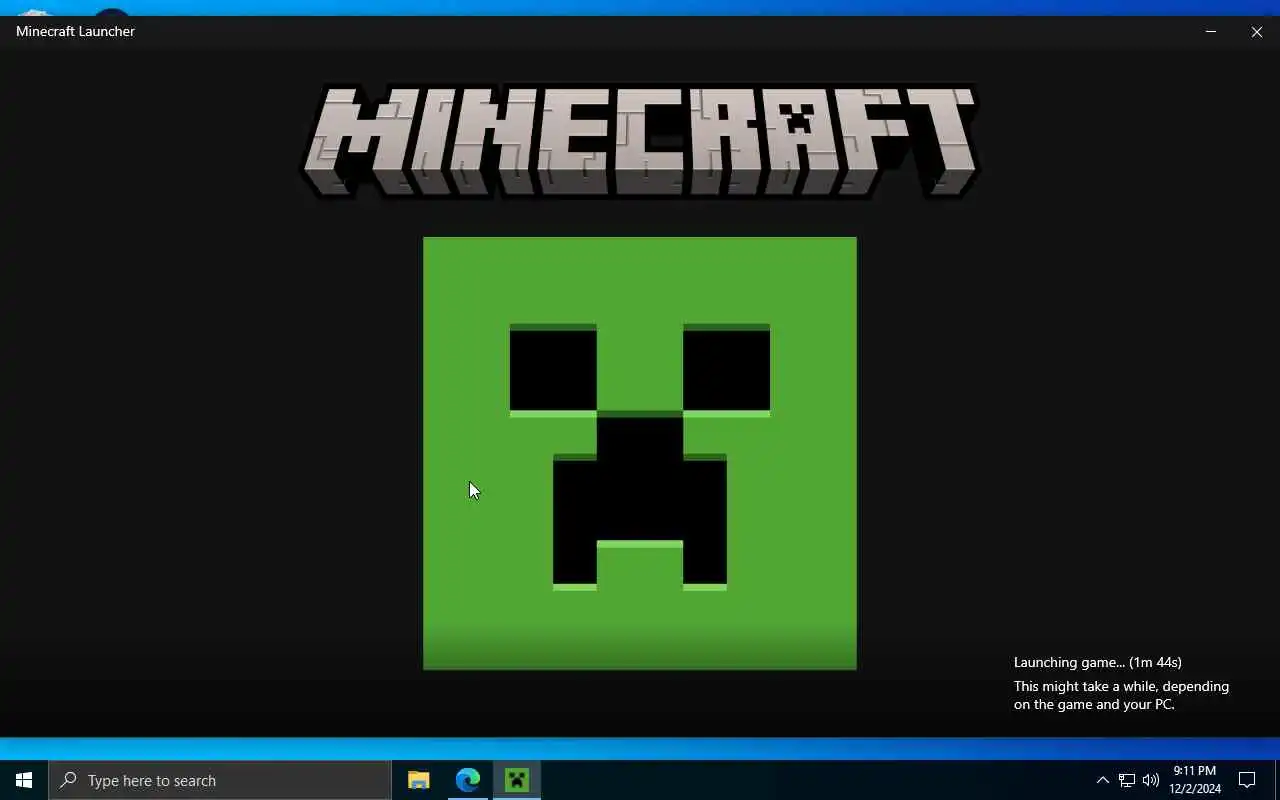
Task: Open the taskbar clock showing 9:11 PM
Action: (1195, 780)
